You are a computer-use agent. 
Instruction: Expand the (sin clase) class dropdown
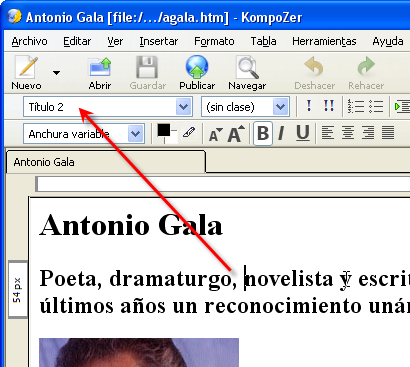click(x=280, y=107)
